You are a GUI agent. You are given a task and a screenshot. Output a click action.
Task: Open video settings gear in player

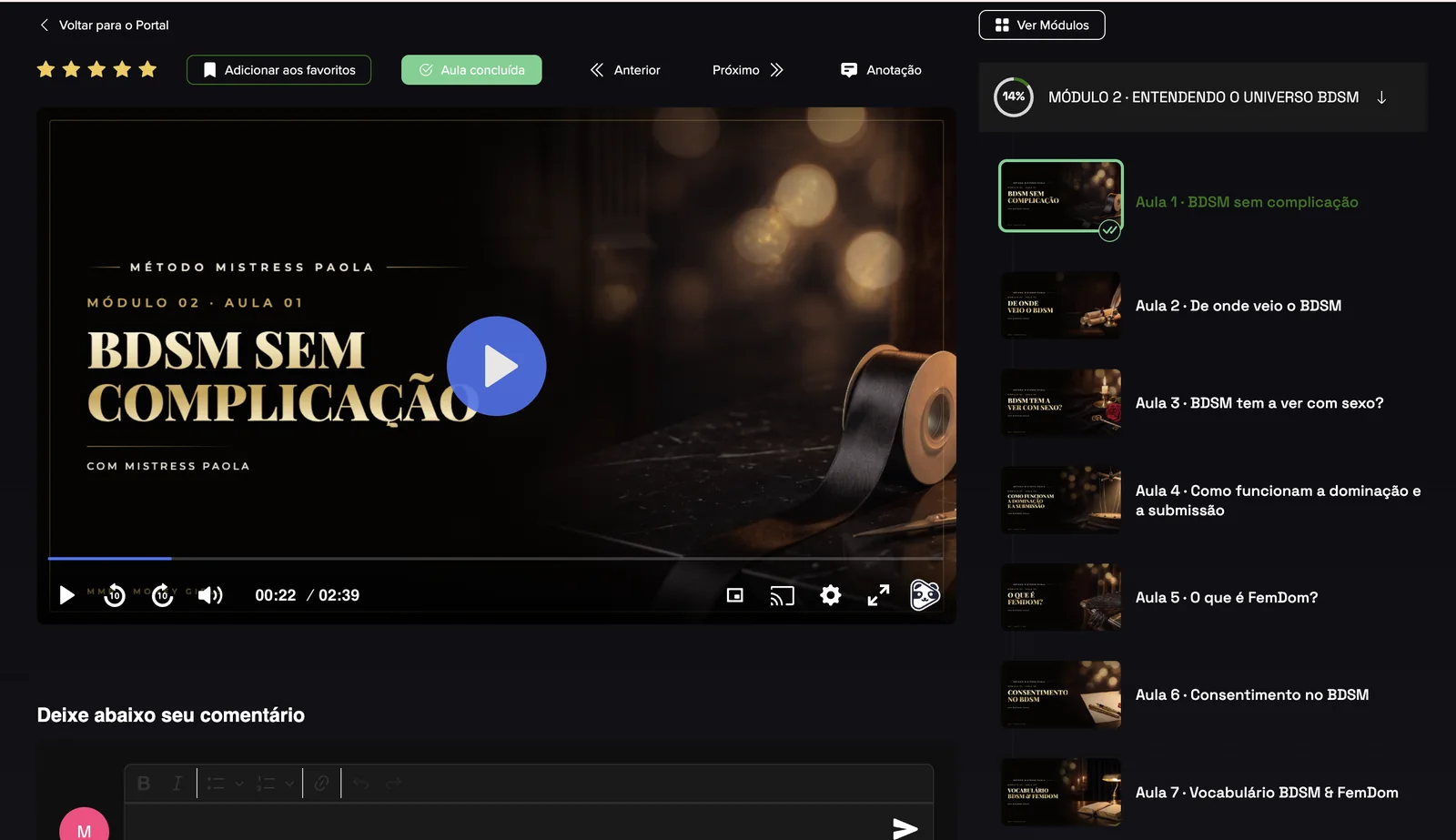pyautogui.click(x=830, y=595)
